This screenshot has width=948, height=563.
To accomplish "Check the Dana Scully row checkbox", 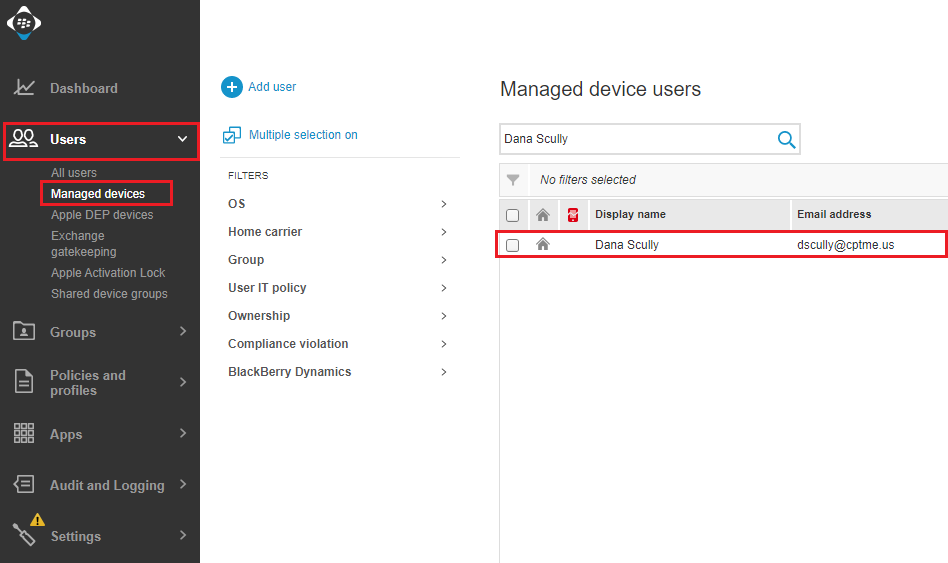I will click(512, 245).
